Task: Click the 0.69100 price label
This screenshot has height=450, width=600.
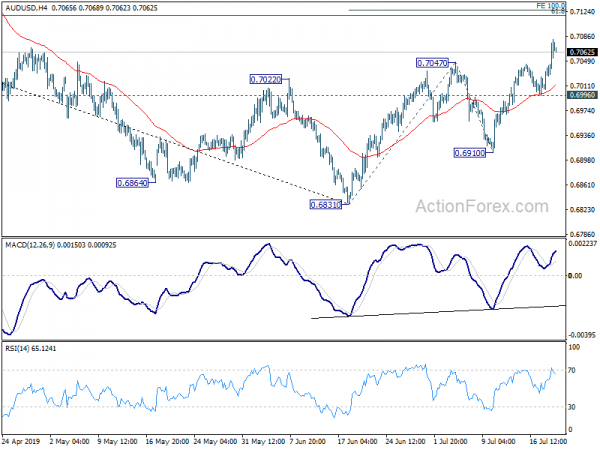Action: 470,153
